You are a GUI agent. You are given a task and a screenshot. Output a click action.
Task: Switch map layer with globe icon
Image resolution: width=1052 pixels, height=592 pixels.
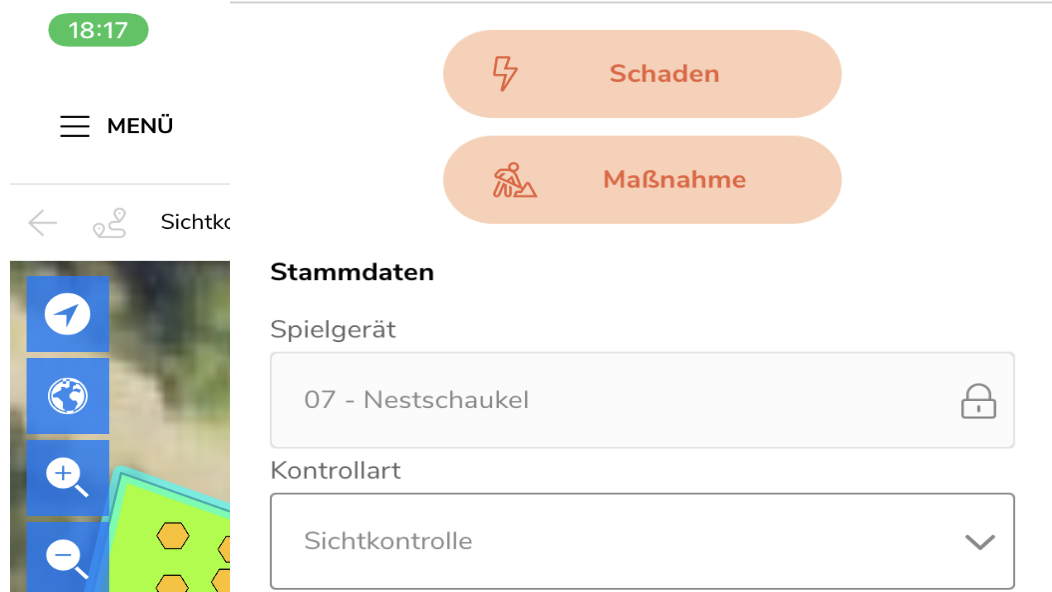point(67,396)
